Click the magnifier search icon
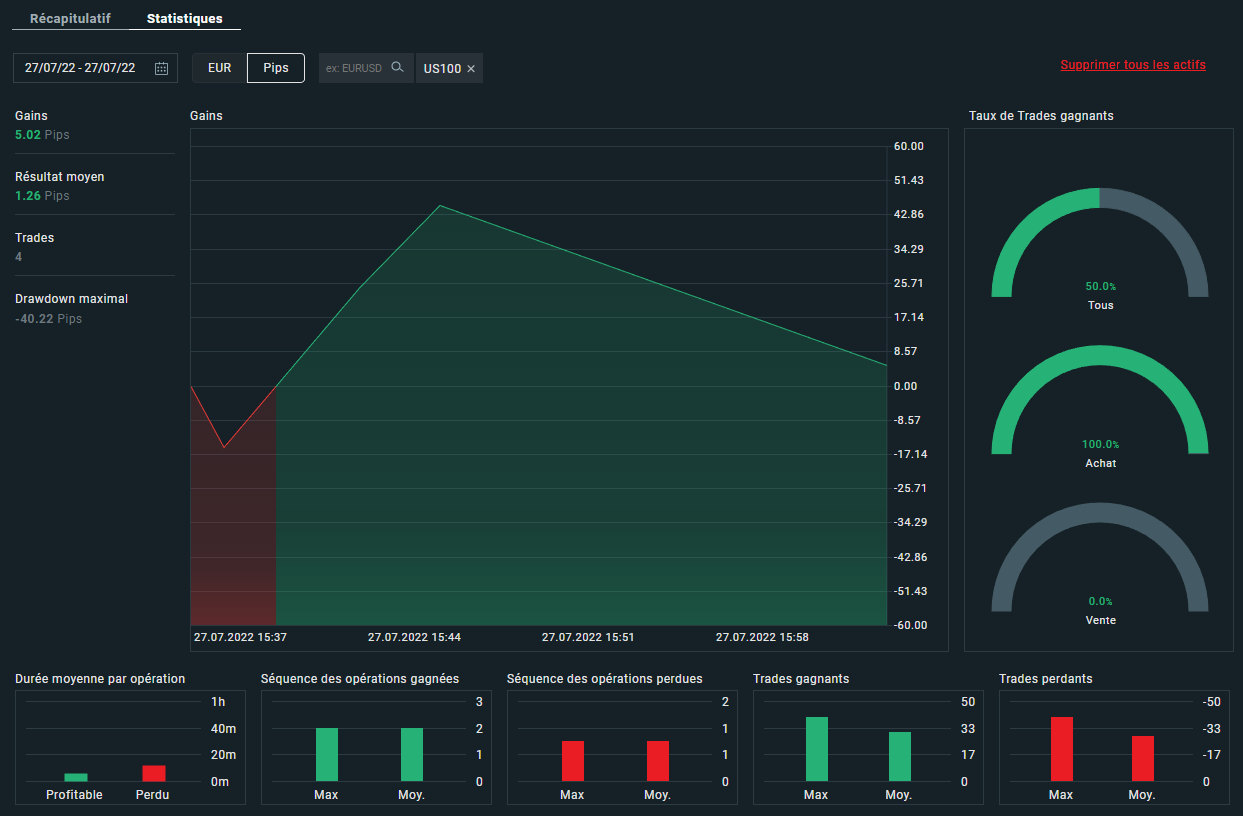Screen dimensions: 1243x816 [397, 67]
